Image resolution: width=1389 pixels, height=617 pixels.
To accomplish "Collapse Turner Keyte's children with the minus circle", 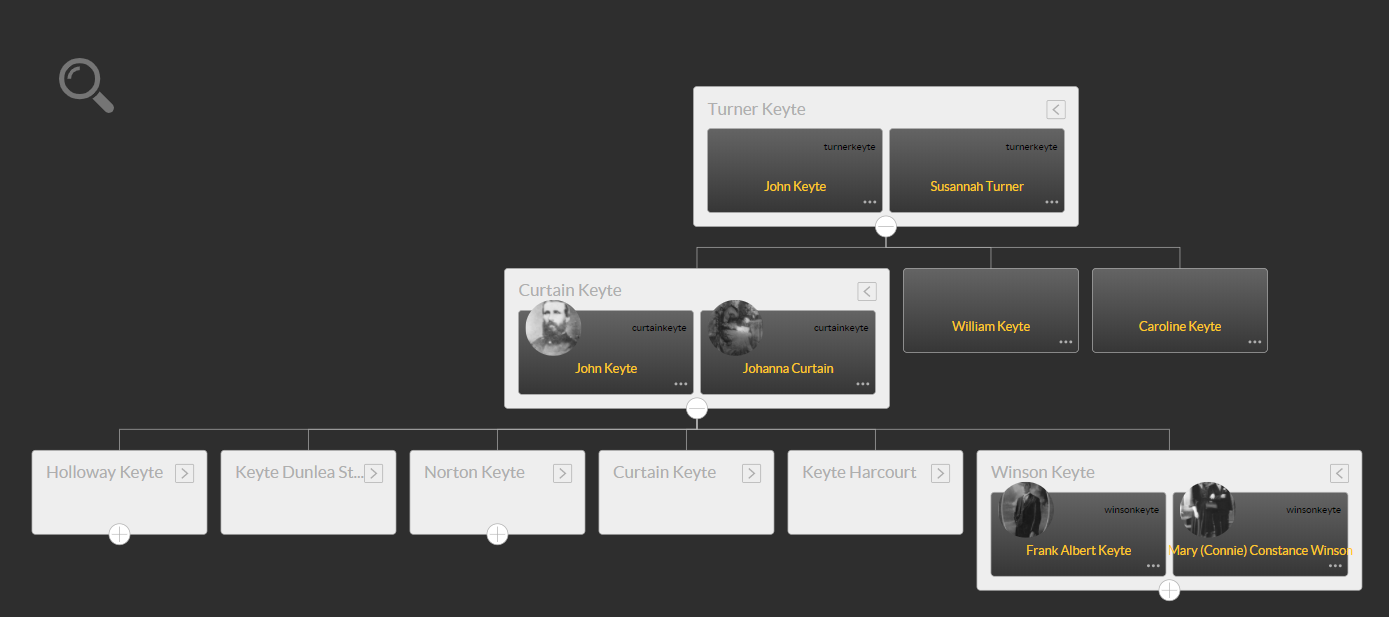I will (x=886, y=226).
